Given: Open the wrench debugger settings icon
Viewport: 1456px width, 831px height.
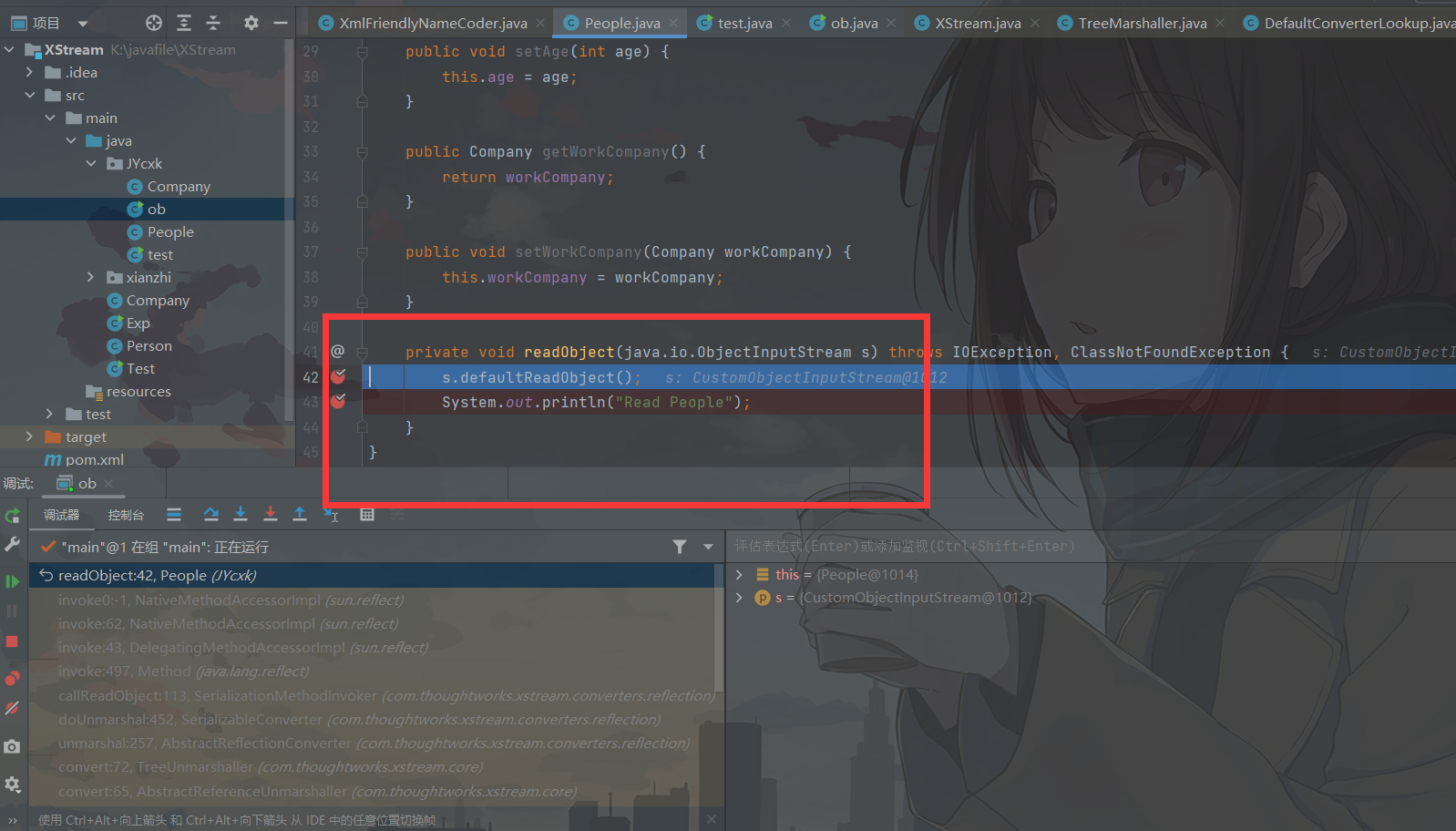Looking at the screenshot, I should (x=12, y=544).
